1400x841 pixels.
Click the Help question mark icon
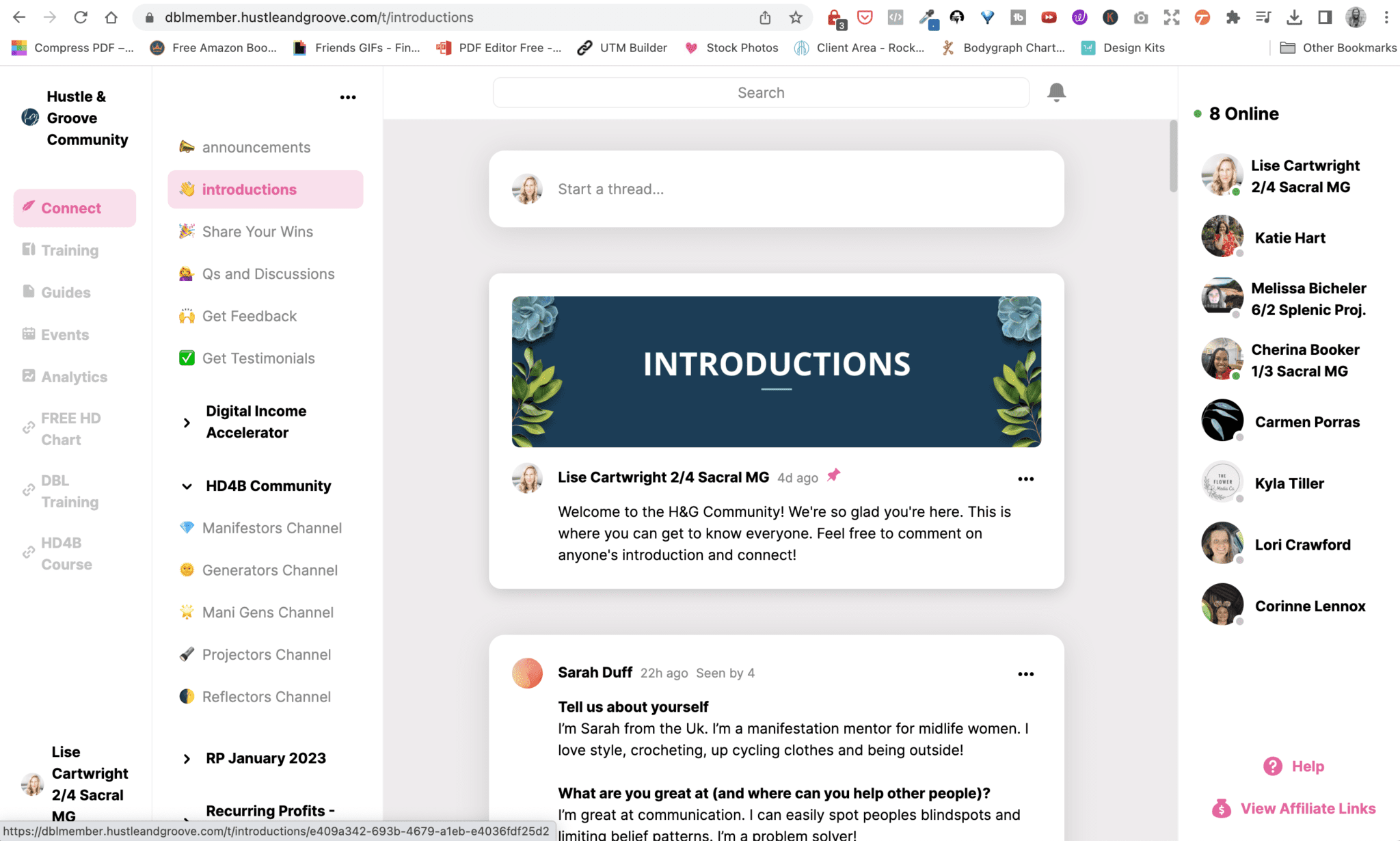[1273, 766]
